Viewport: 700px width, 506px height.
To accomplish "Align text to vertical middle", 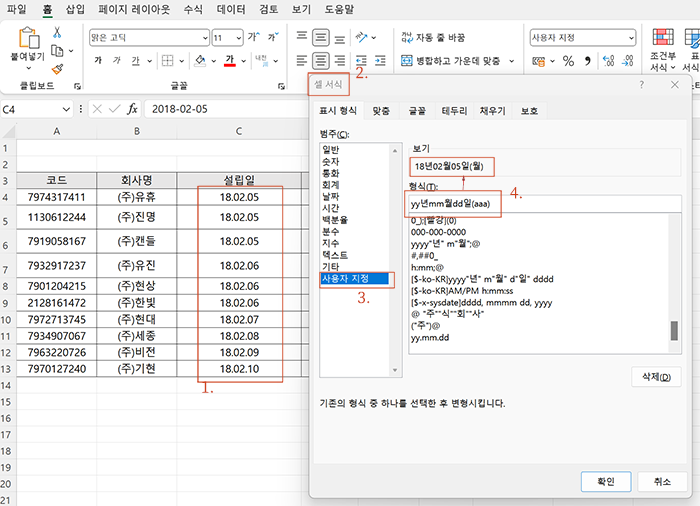I will [x=321, y=38].
